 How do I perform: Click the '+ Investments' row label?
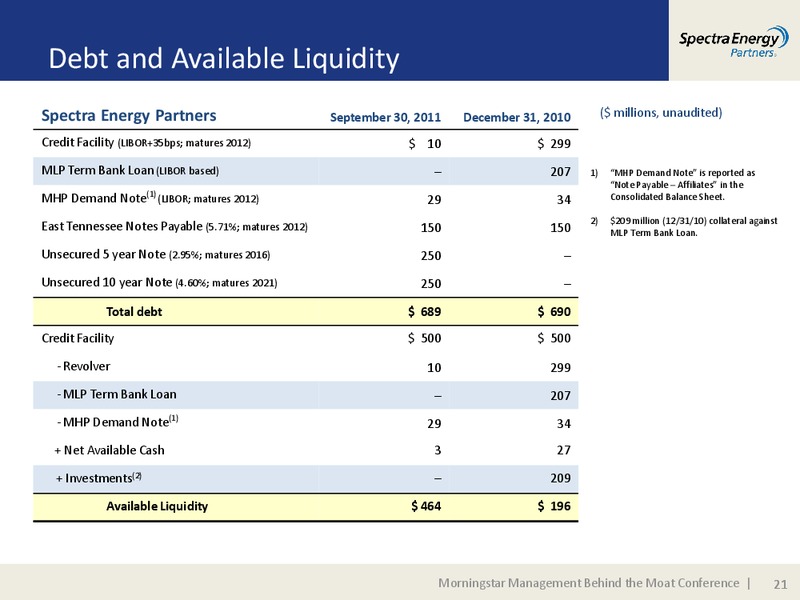98,478
